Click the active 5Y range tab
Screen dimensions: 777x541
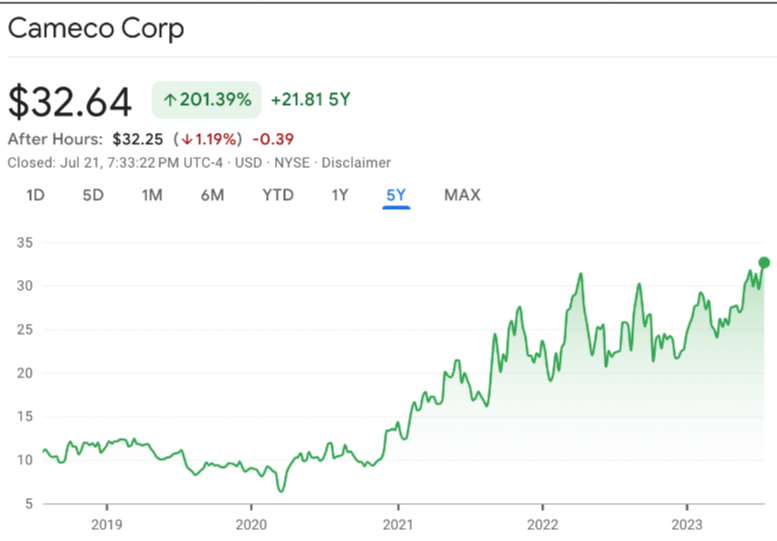(x=396, y=195)
